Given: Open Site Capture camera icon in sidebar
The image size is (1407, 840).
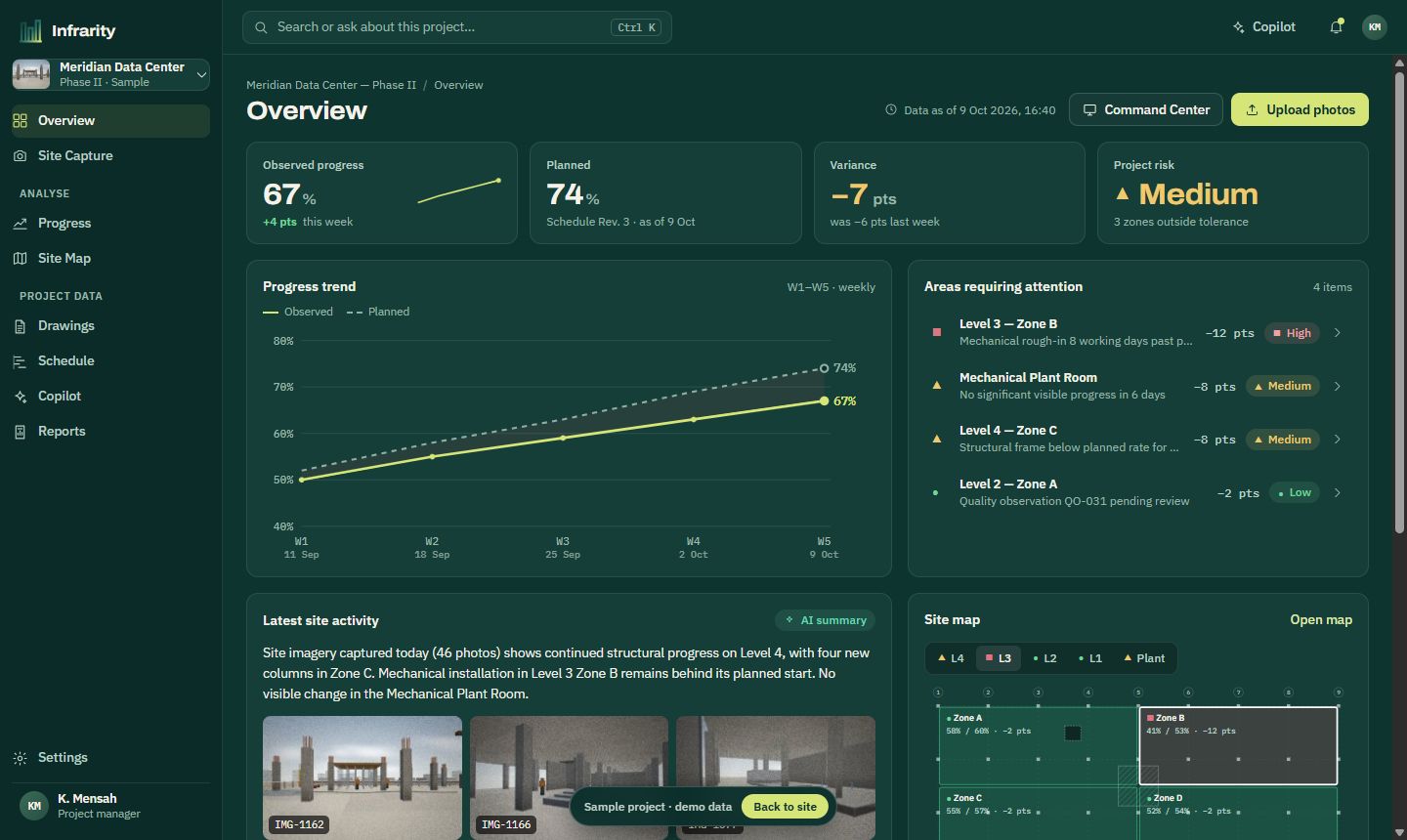Looking at the screenshot, I should click(21, 156).
